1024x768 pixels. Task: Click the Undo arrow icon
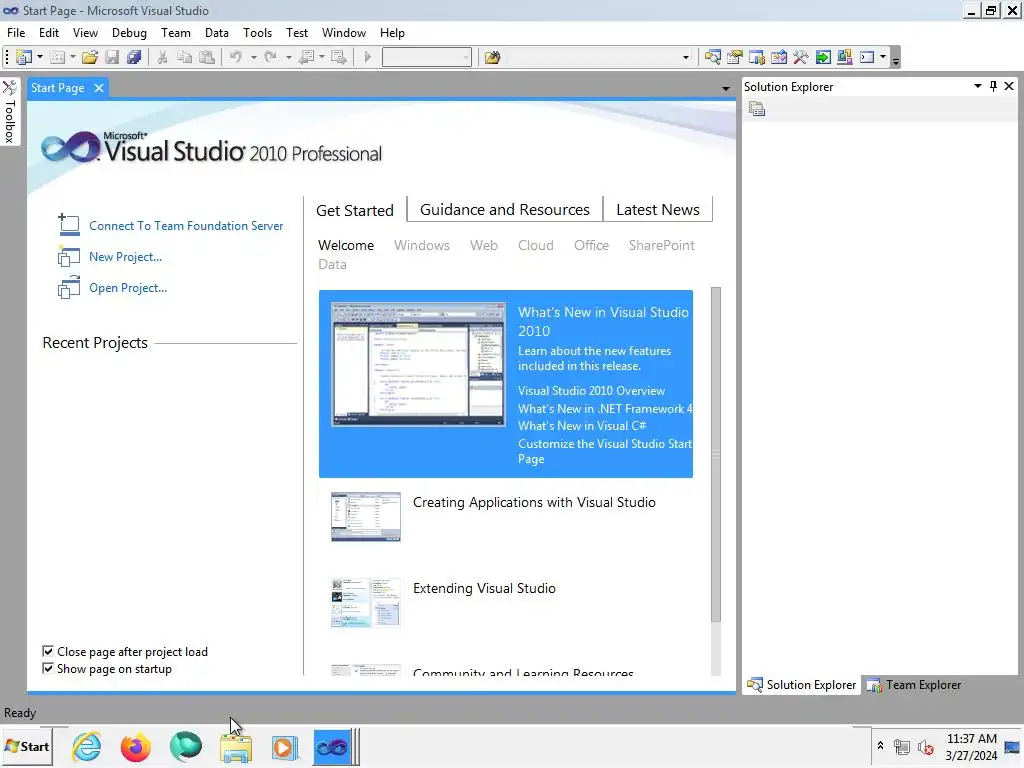click(x=236, y=57)
